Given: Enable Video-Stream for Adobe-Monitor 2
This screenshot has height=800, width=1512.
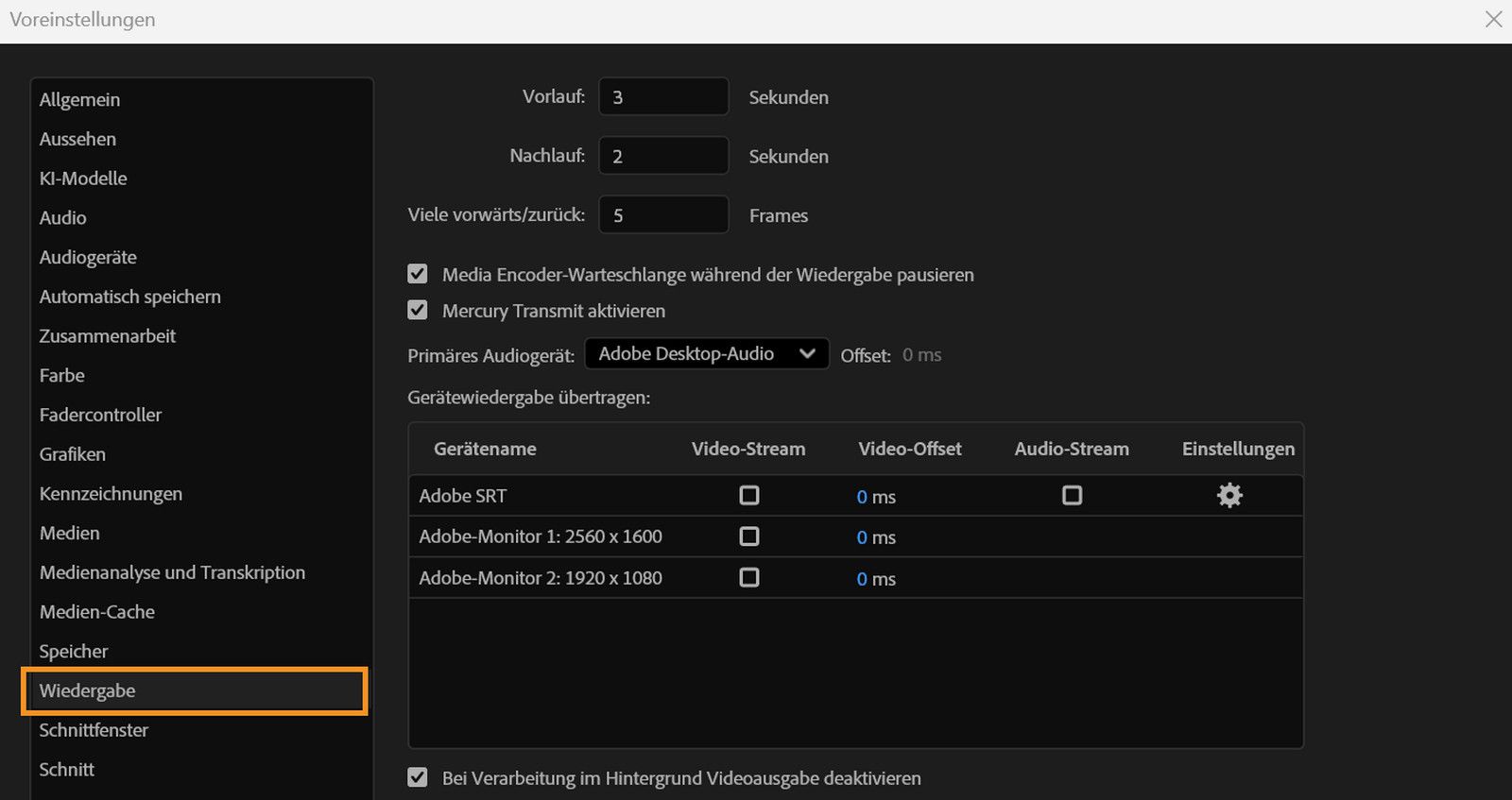Looking at the screenshot, I should (749, 577).
